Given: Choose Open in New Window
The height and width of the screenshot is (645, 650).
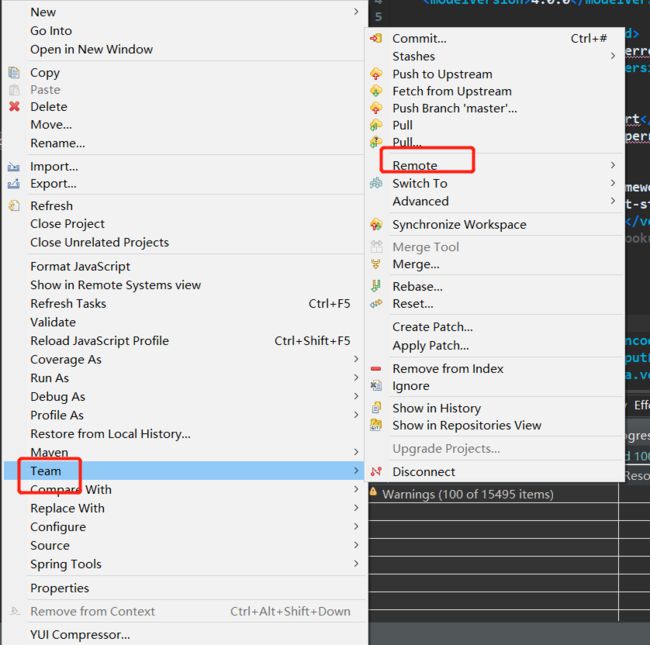Looking at the screenshot, I should coord(92,49).
